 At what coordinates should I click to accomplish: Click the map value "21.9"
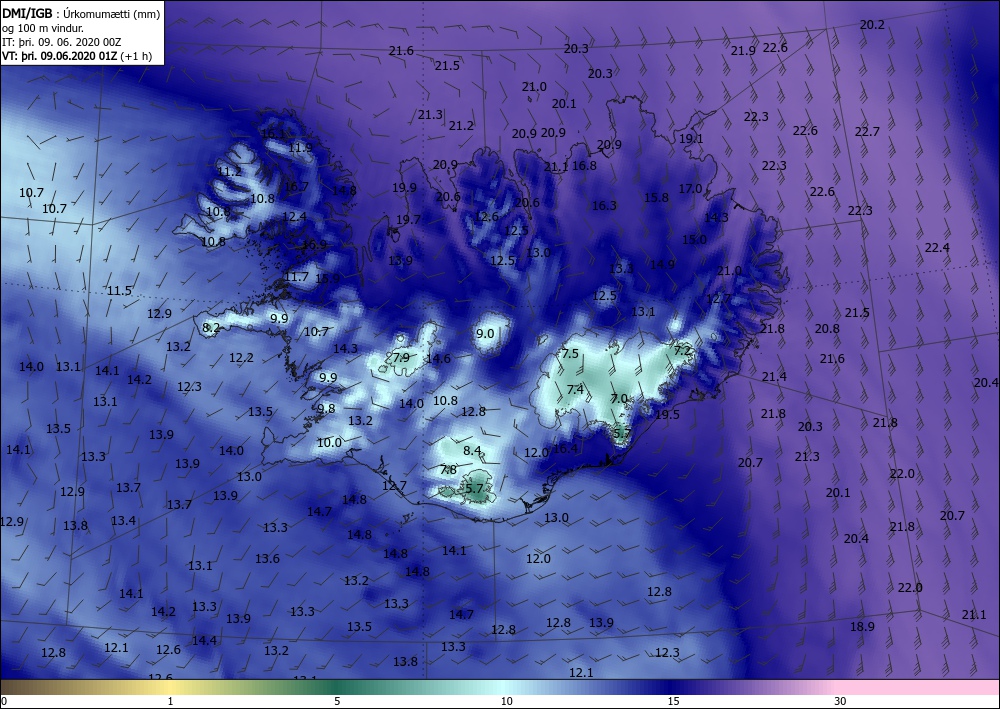pos(743,51)
